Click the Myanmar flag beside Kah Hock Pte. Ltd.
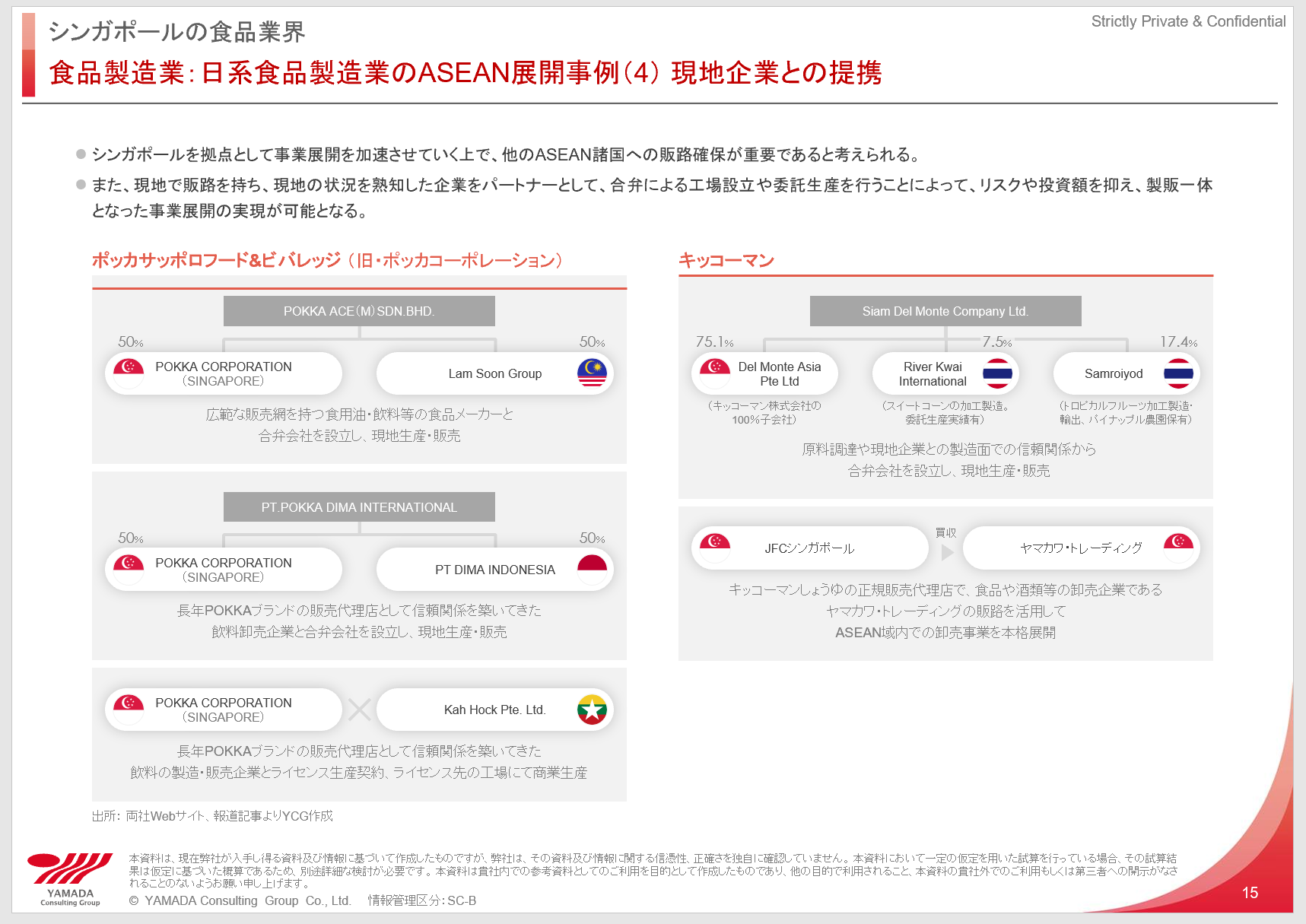The width and height of the screenshot is (1306, 924). [x=593, y=709]
